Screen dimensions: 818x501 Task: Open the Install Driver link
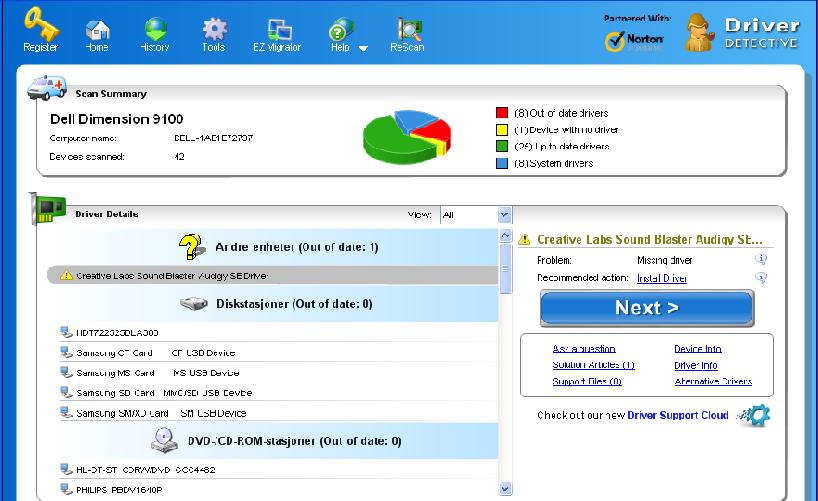(662, 278)
